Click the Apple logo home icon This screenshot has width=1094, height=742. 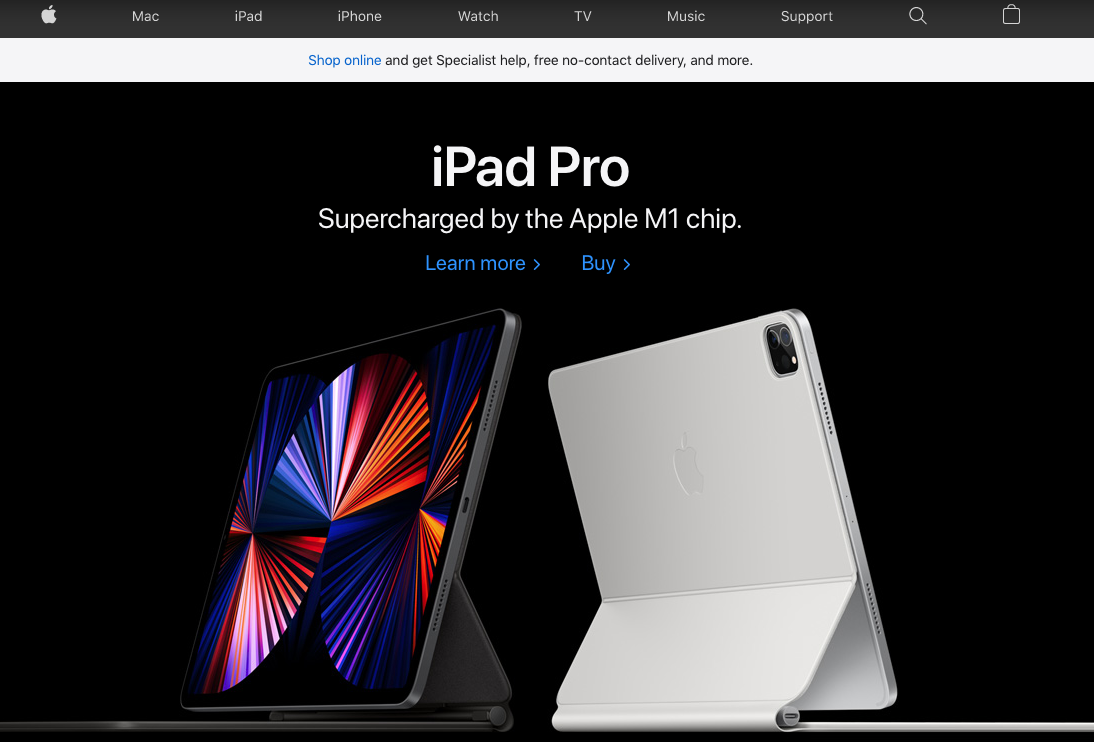(49, 15)
